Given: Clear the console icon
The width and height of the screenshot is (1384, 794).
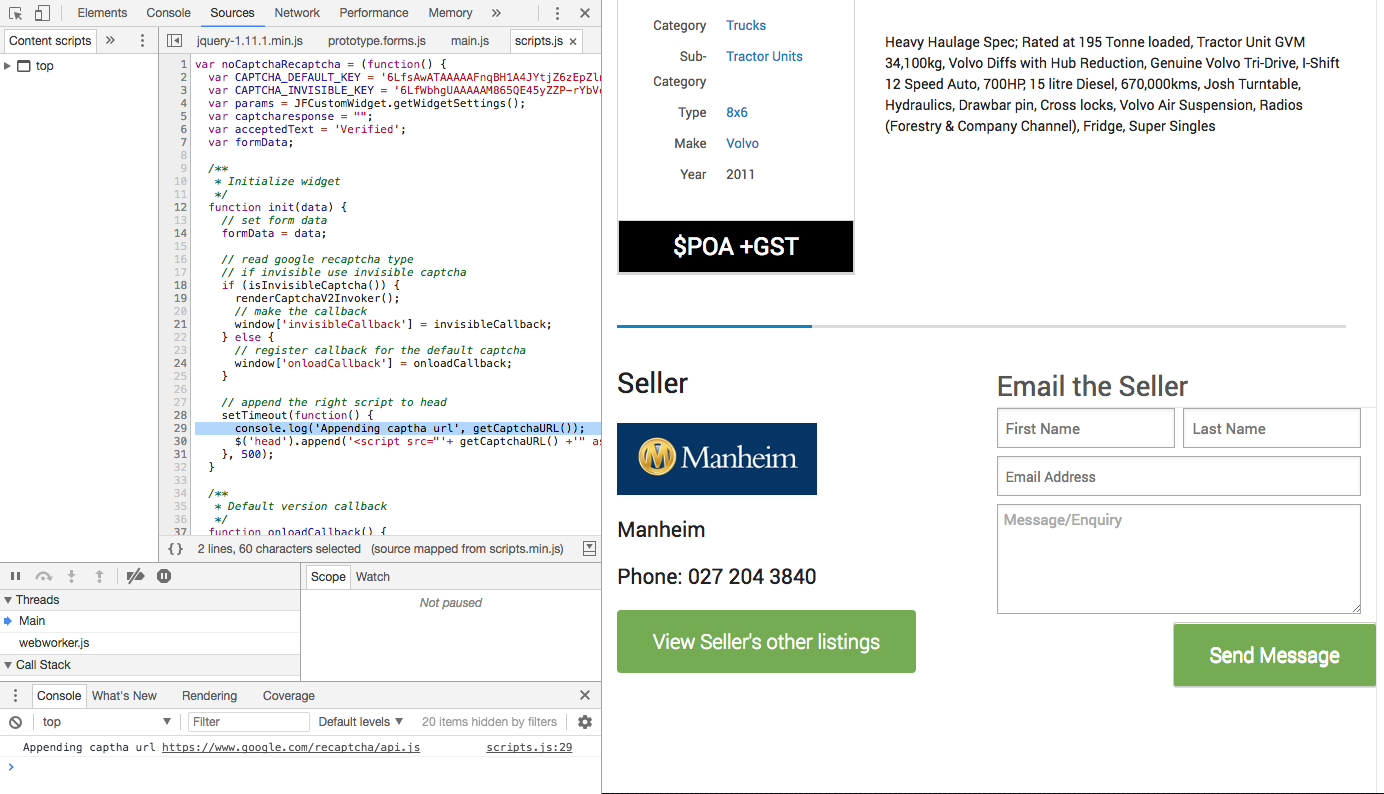Looking at the screenshot, I should (x=15, y=722).
